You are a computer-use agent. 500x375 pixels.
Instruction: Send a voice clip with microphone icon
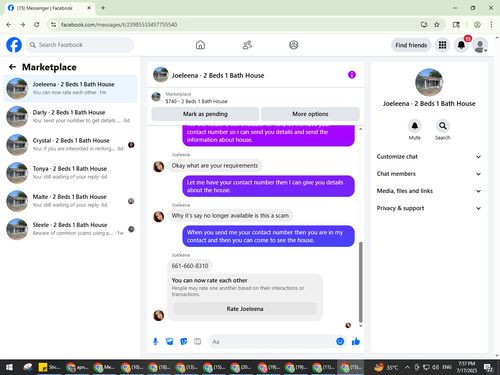(155, 341)
